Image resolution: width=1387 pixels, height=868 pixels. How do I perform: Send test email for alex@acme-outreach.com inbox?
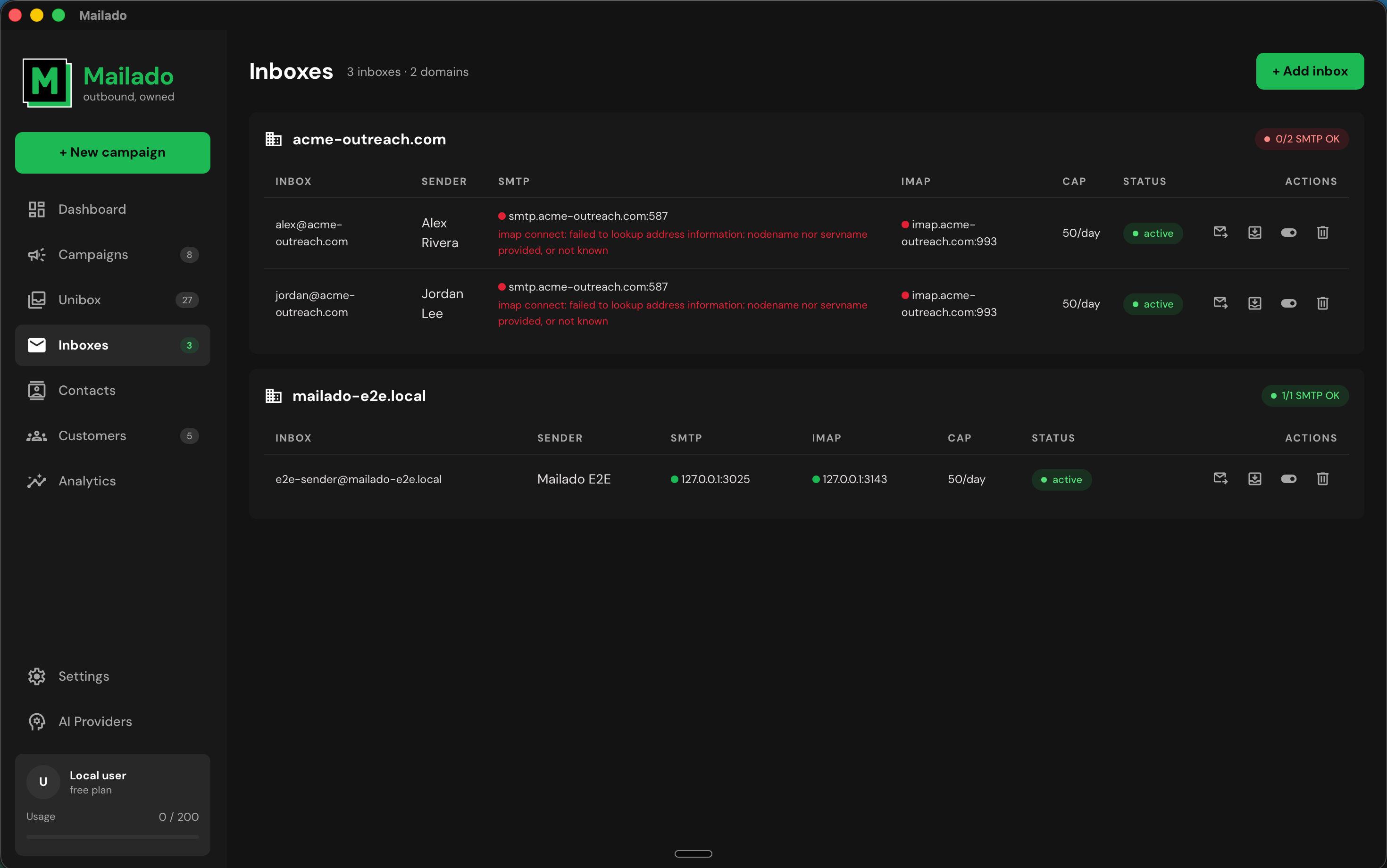(x=1220, y=233)
